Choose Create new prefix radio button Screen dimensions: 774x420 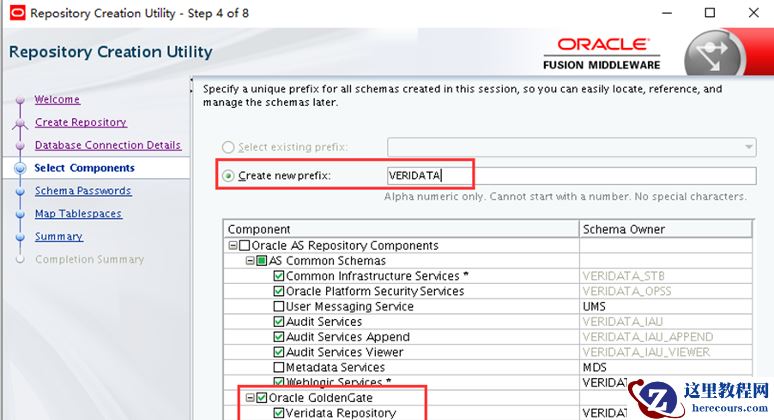point(228,176)
